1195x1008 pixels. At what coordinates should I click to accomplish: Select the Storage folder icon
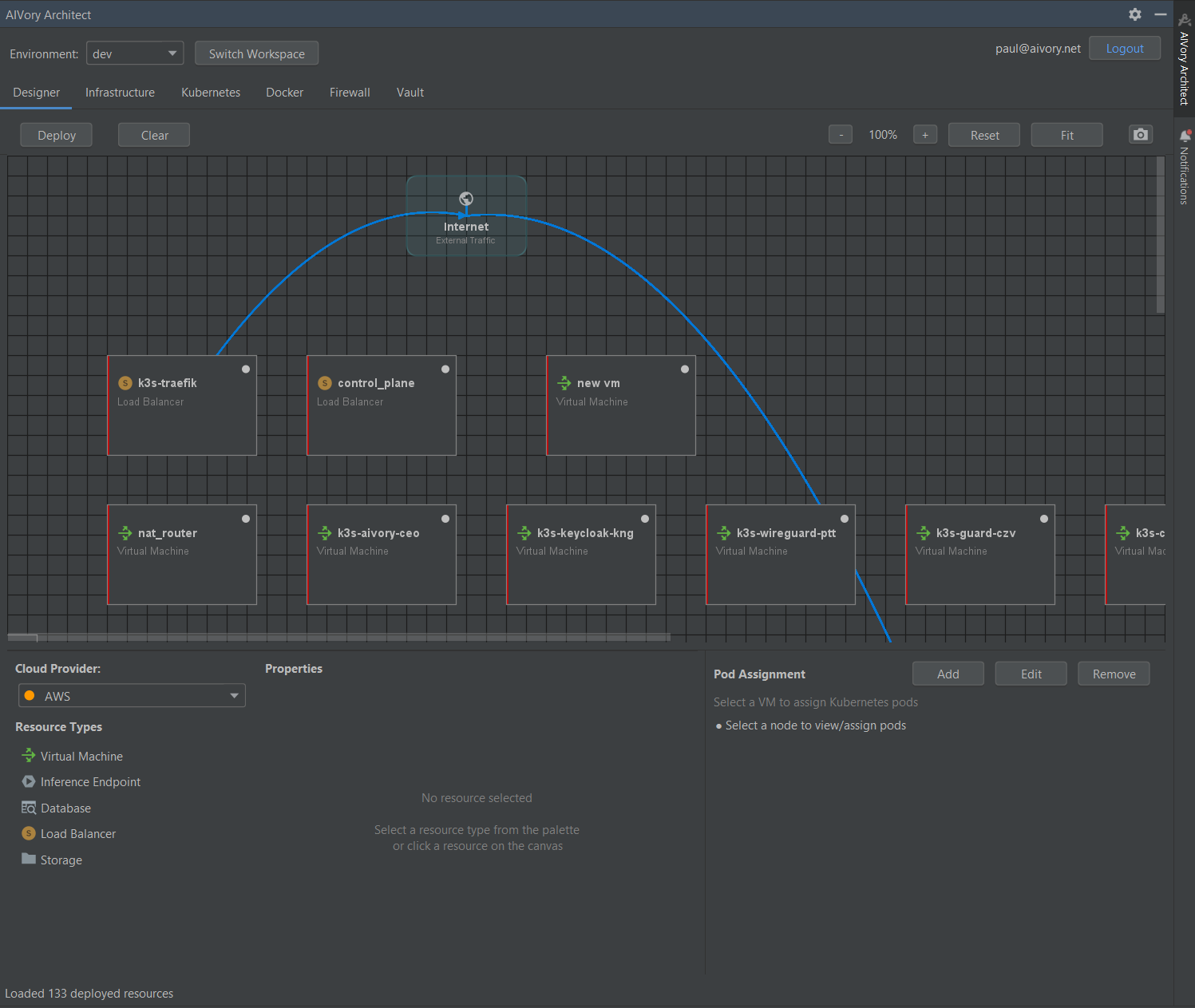[x=29, y=859]
